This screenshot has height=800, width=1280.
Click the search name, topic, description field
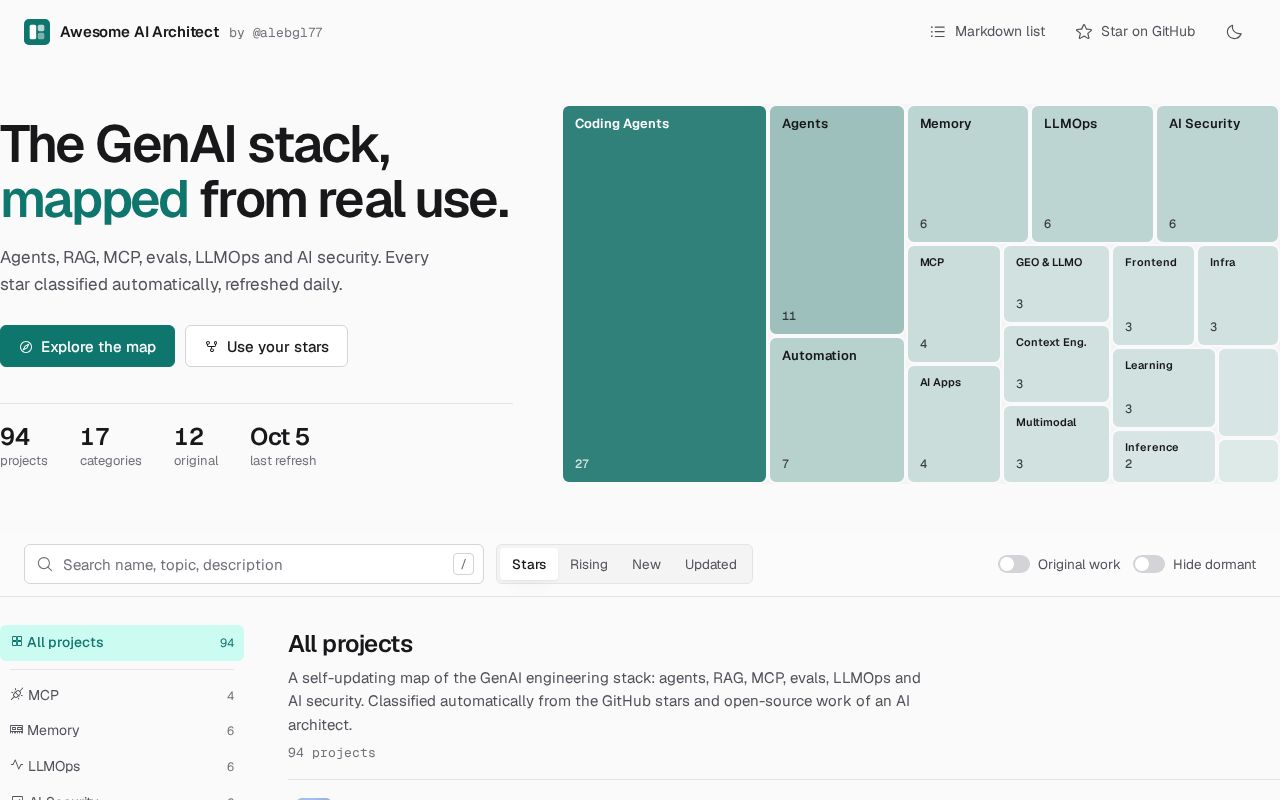point(254,564)
